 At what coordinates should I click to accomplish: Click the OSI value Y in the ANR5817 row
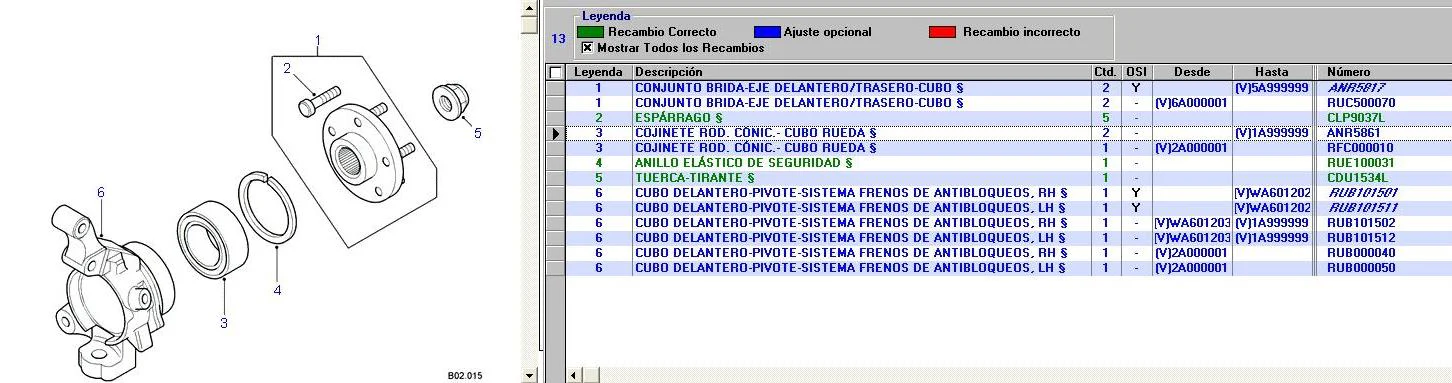1136,88
